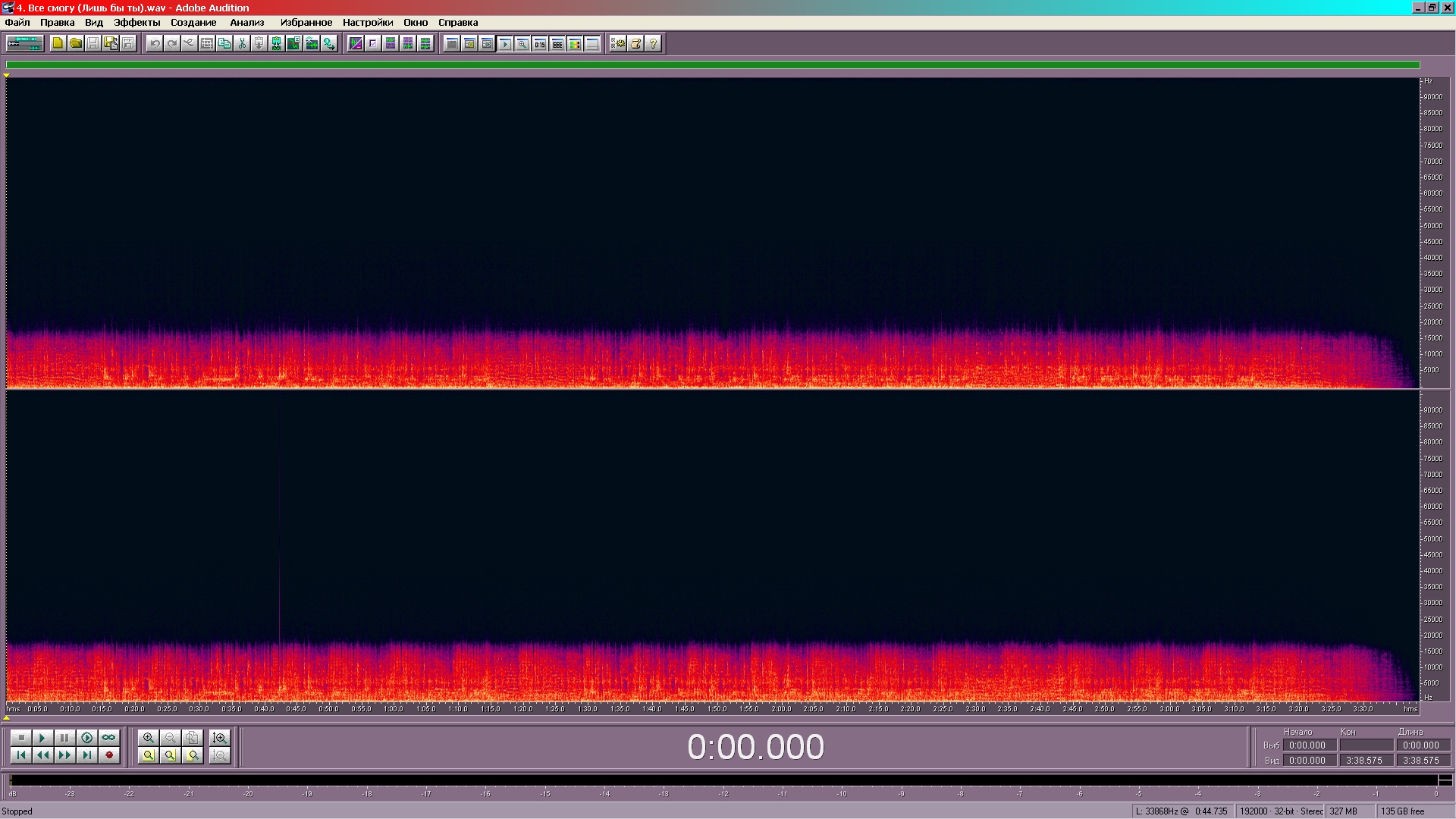The width and height of the screenshot is (1456, 819).
Task: Click the selection start time field
Action: click(x=1308, y=745)
